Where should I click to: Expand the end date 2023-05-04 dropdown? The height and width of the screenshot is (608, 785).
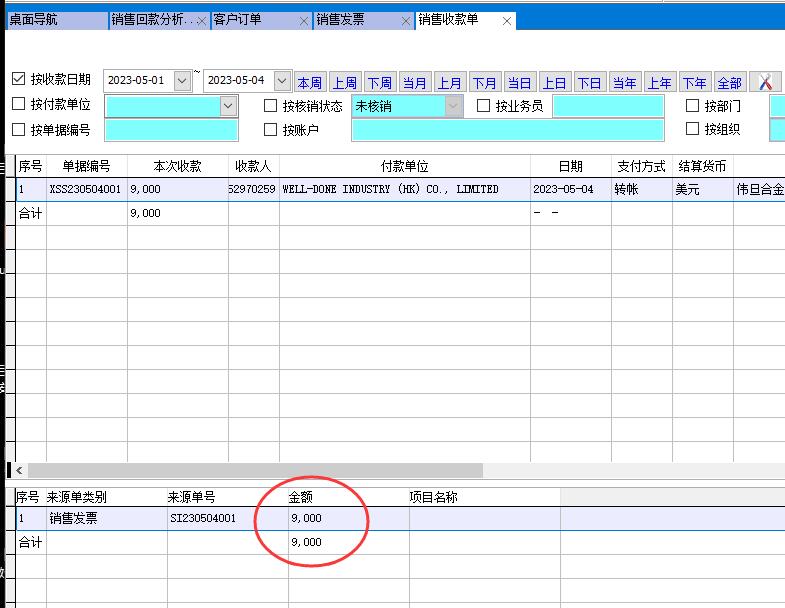[282, 81]
